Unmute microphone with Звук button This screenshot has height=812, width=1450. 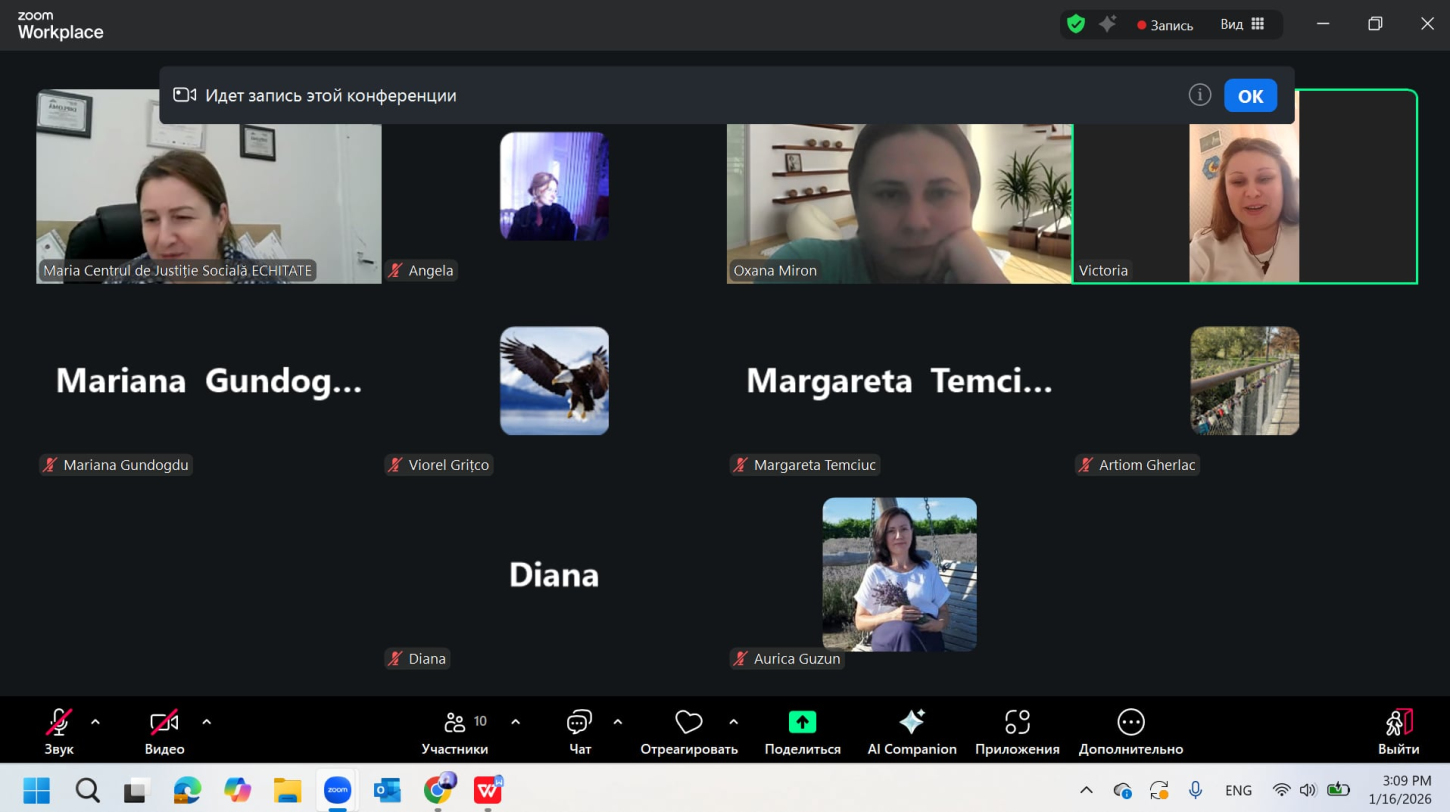(x=59, y=732)
